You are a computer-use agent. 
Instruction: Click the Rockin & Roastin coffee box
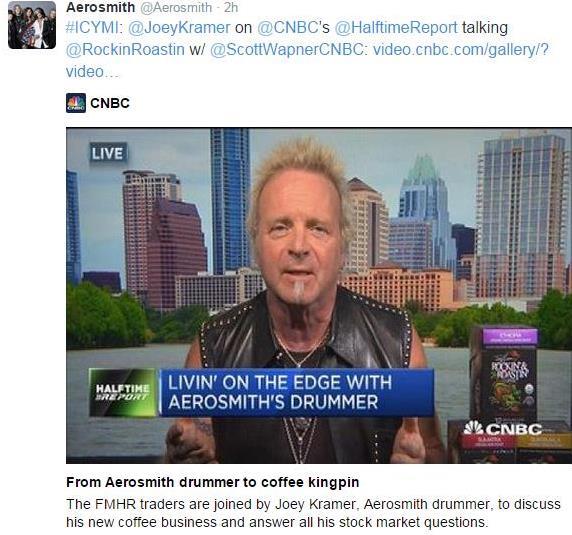pos(504,375)
